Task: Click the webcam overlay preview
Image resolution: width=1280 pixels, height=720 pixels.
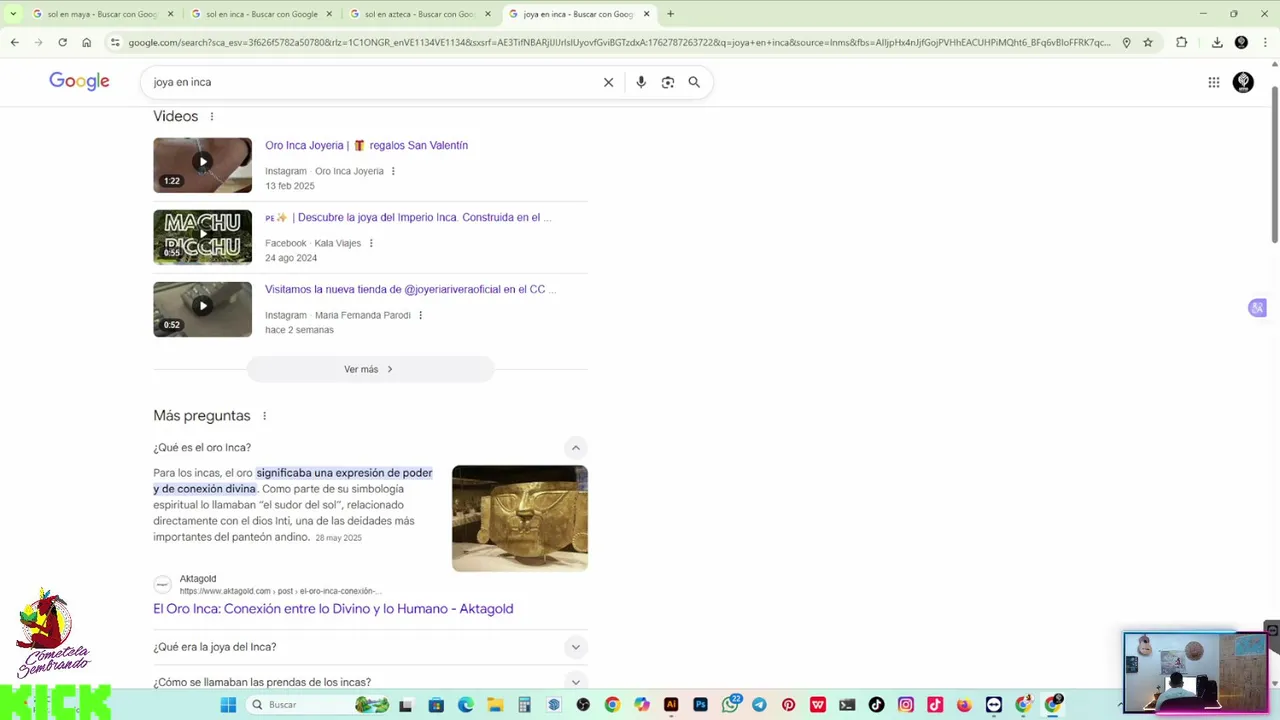Action: [1195, 672]
